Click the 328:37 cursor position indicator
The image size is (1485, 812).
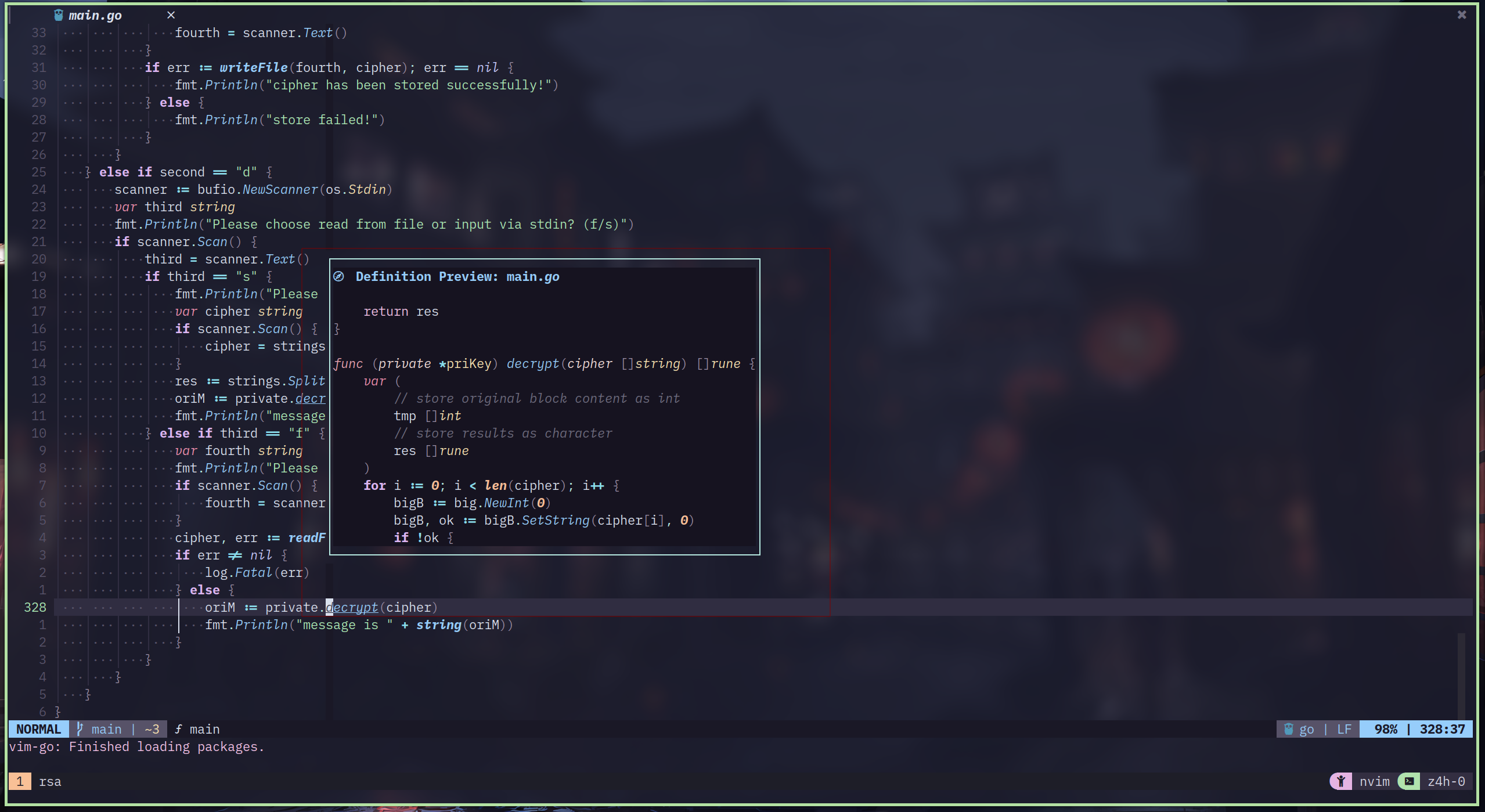[1442, 729]
